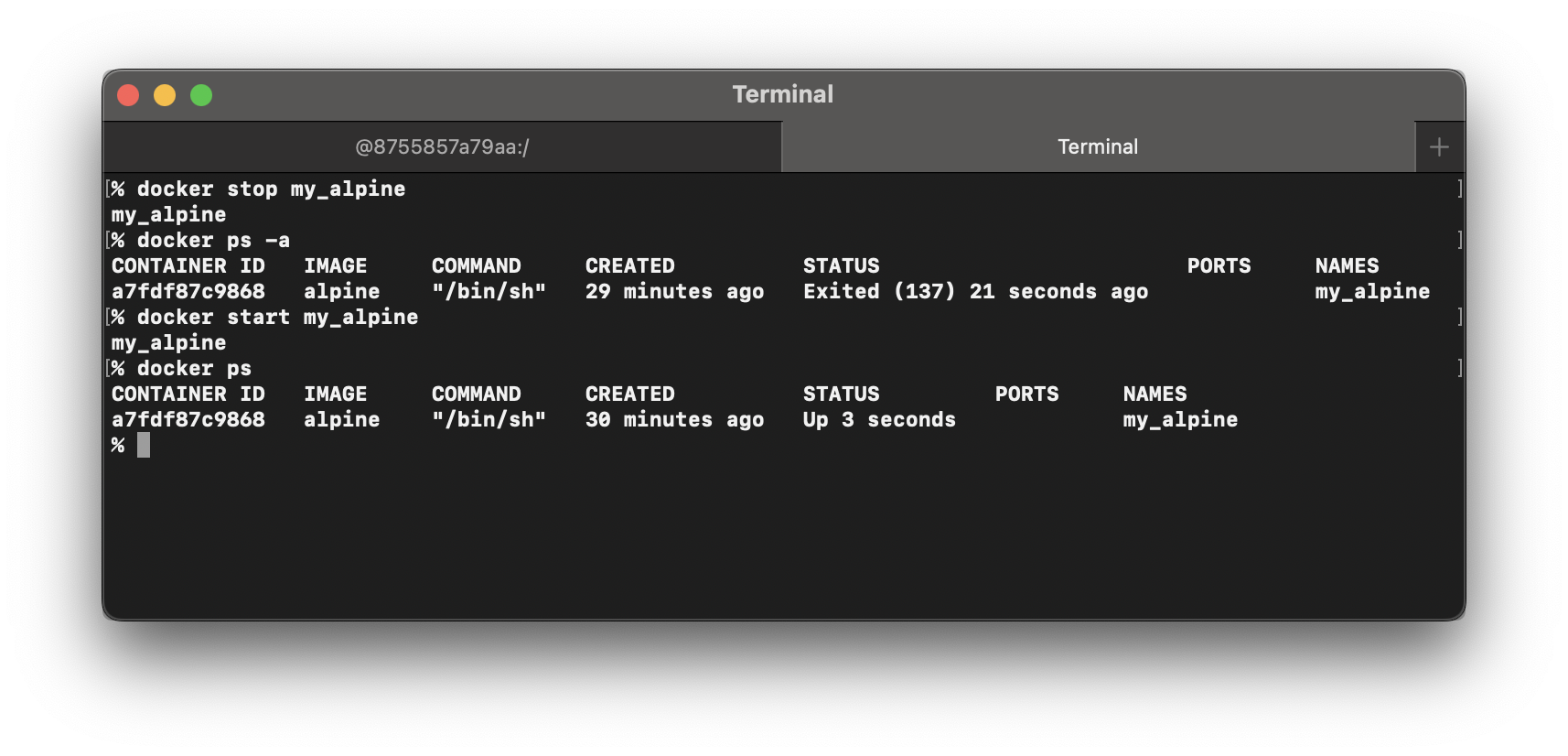This screenshot has width=1568, height=756.
Task: Minimize the window using the yellow button
Action: point(165,95)
